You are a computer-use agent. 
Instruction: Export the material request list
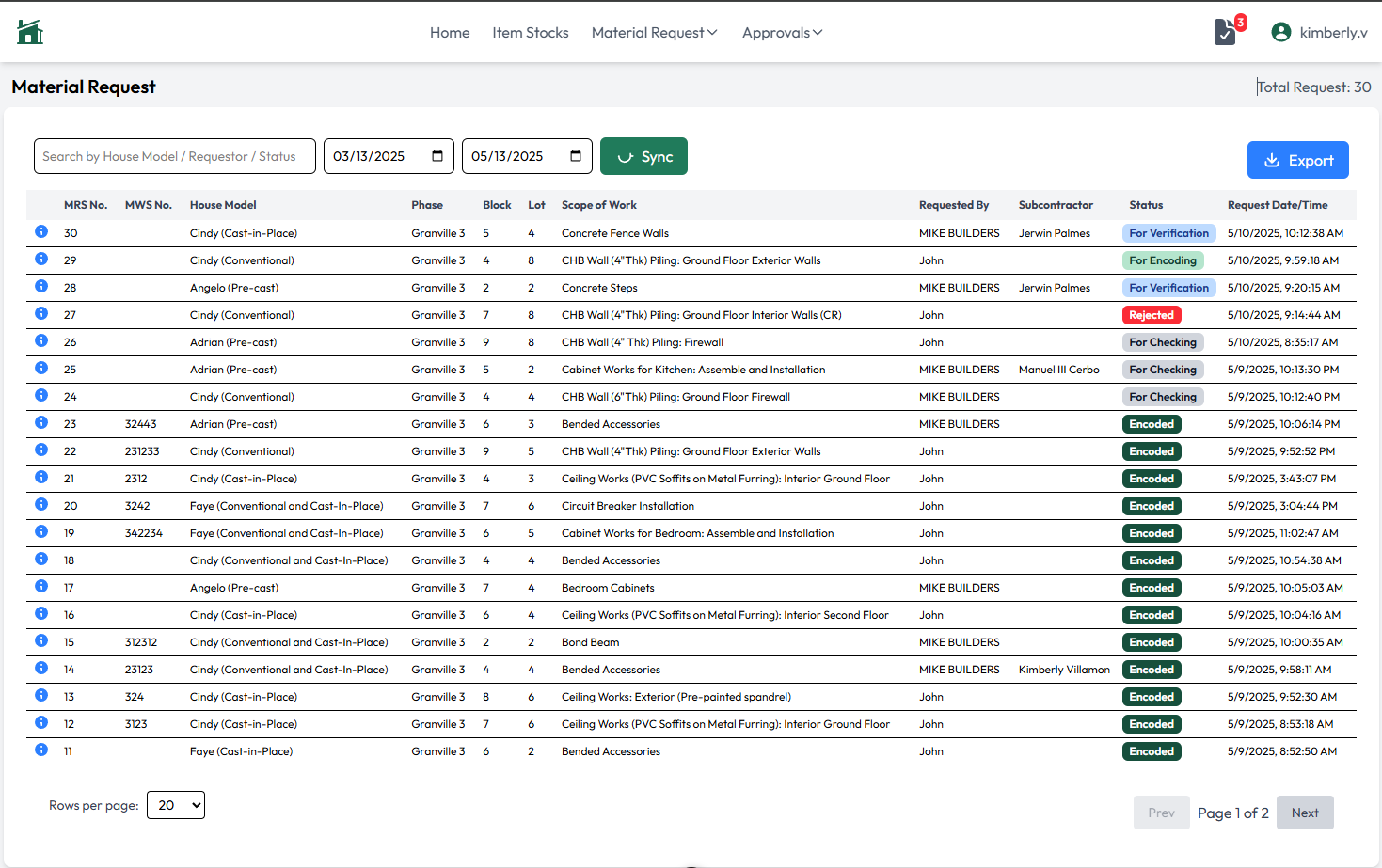click(x=1297, y=160)
